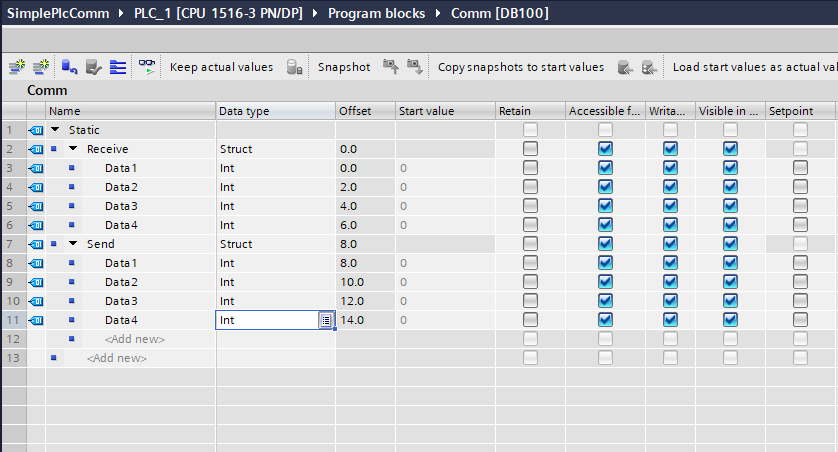Enable Retain checkbox for the Receive struct
This screenshot has height=452, width=838.
coord(530,149)
